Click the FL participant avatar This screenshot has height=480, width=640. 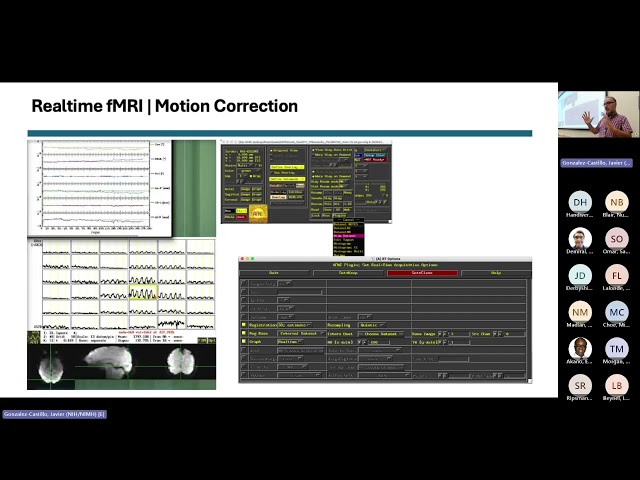617,276
